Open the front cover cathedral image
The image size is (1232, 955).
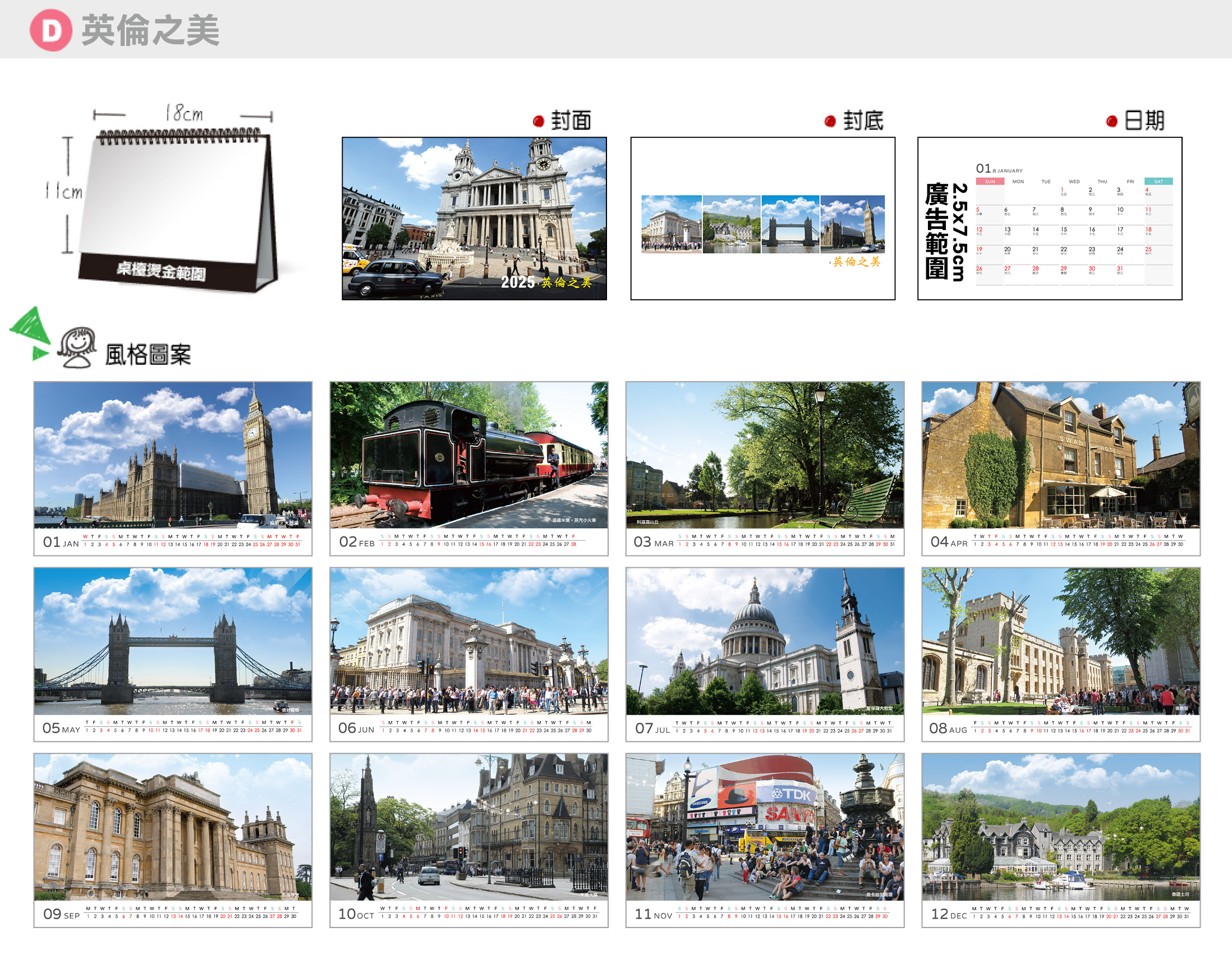click(474, 218)
